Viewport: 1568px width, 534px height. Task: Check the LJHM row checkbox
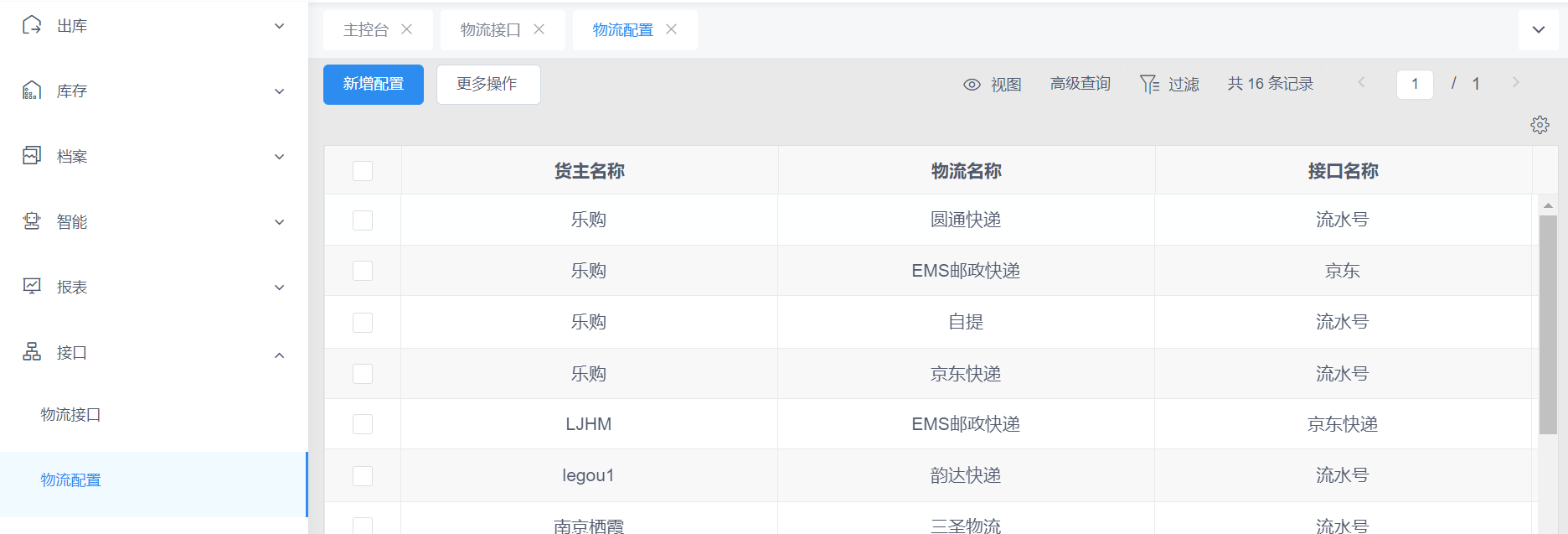pyautogui.click(x=363, y=424)
